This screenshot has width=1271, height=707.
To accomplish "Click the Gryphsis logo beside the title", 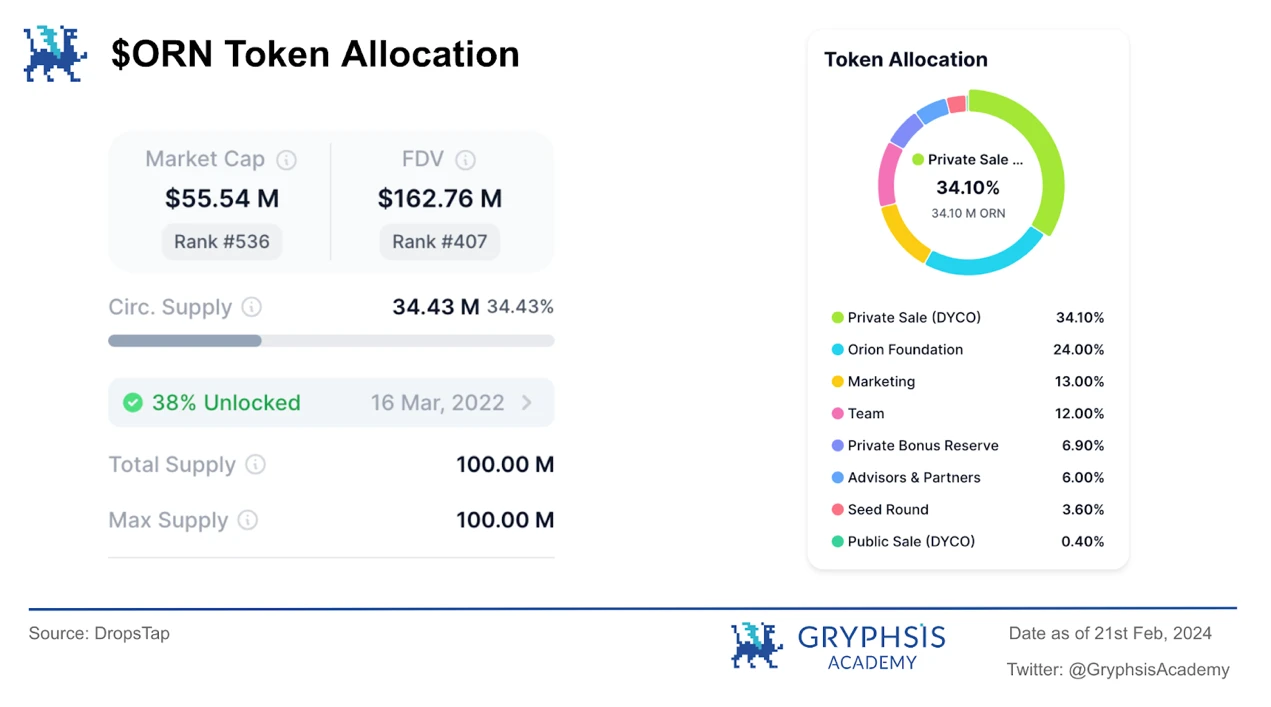I will pos(55,54).
